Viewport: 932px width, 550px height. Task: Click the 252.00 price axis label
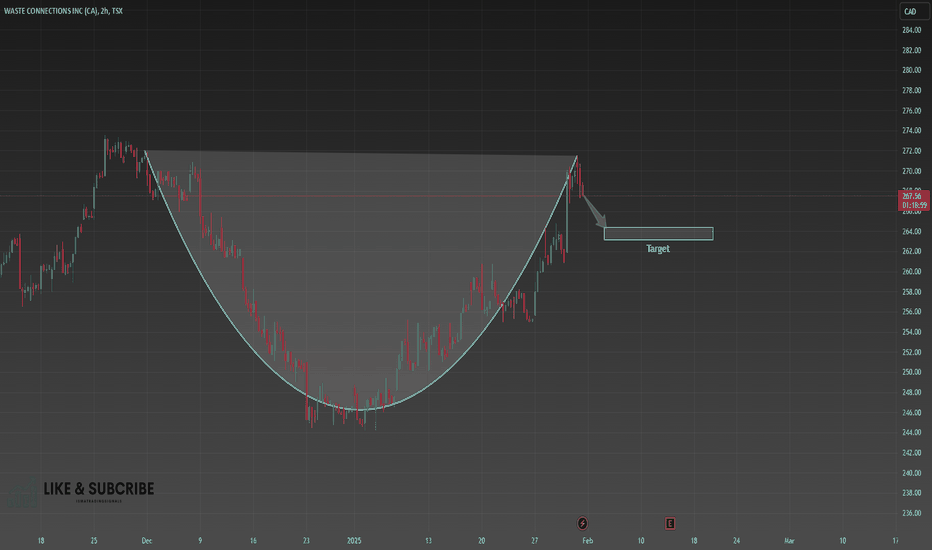pyautogui.click(x=911, y=352)
